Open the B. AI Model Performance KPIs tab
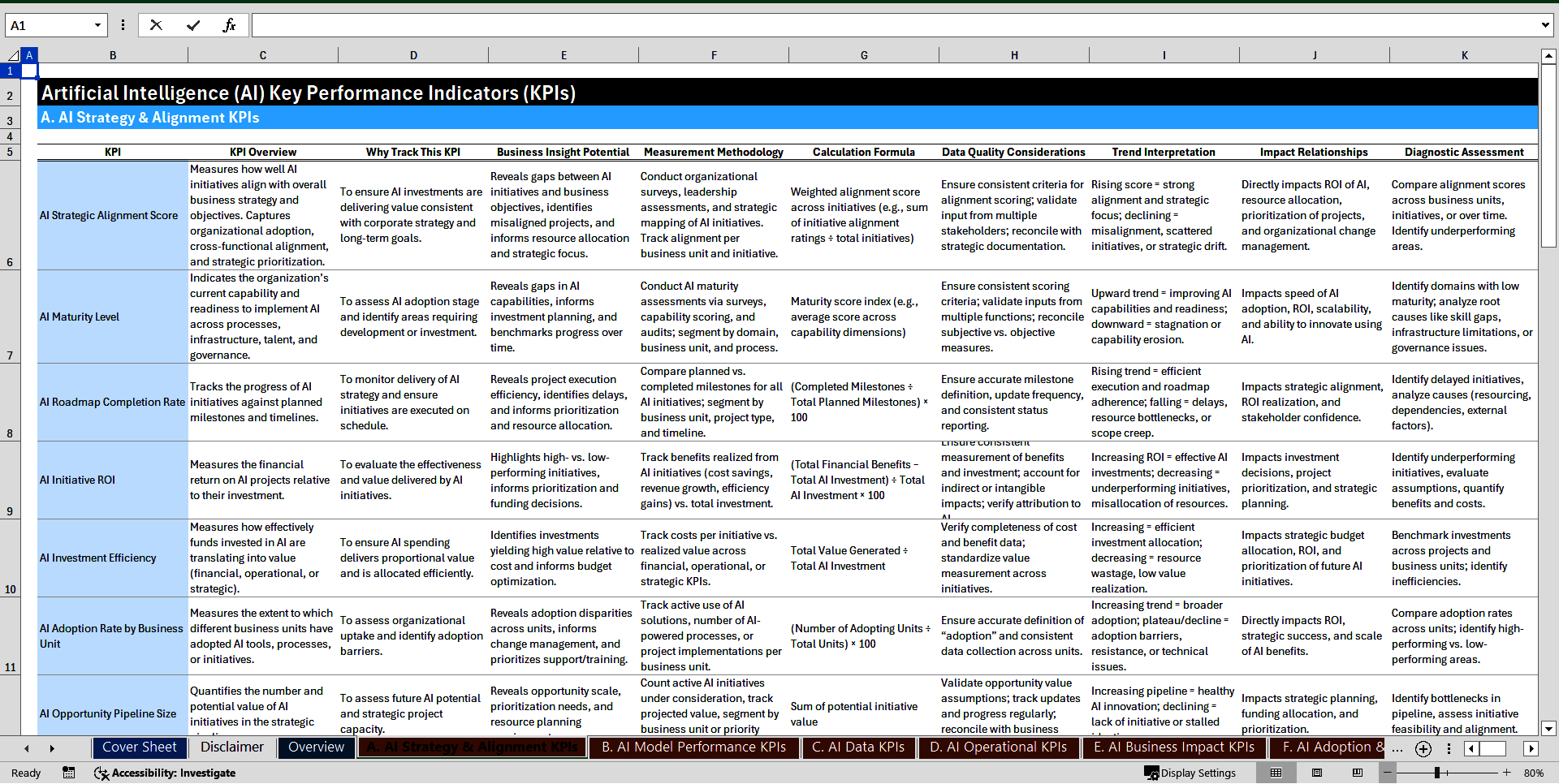The image size is (1559, 784). point(693,747)
